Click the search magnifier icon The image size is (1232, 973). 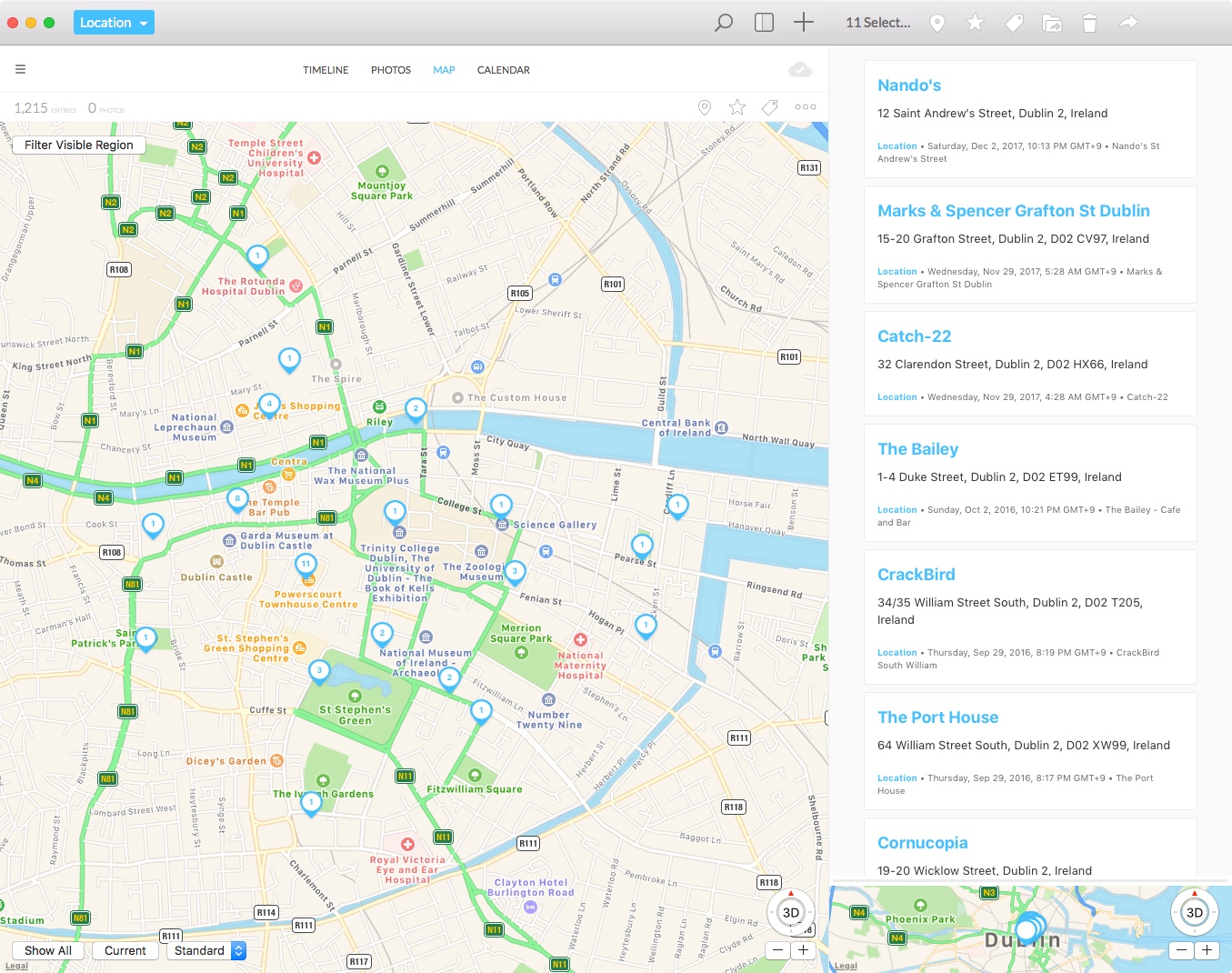[724, 23]
